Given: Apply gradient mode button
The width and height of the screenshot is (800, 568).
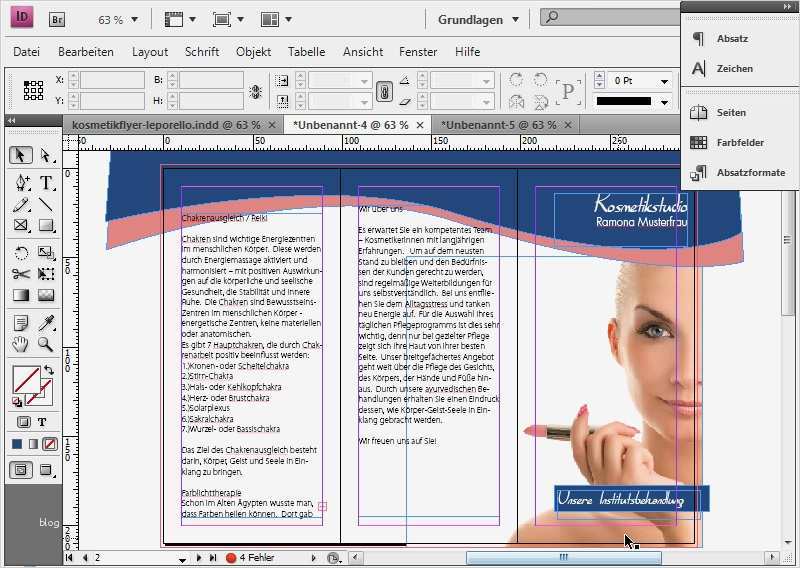Looking at the screenshot, I should tap(33, 444).
